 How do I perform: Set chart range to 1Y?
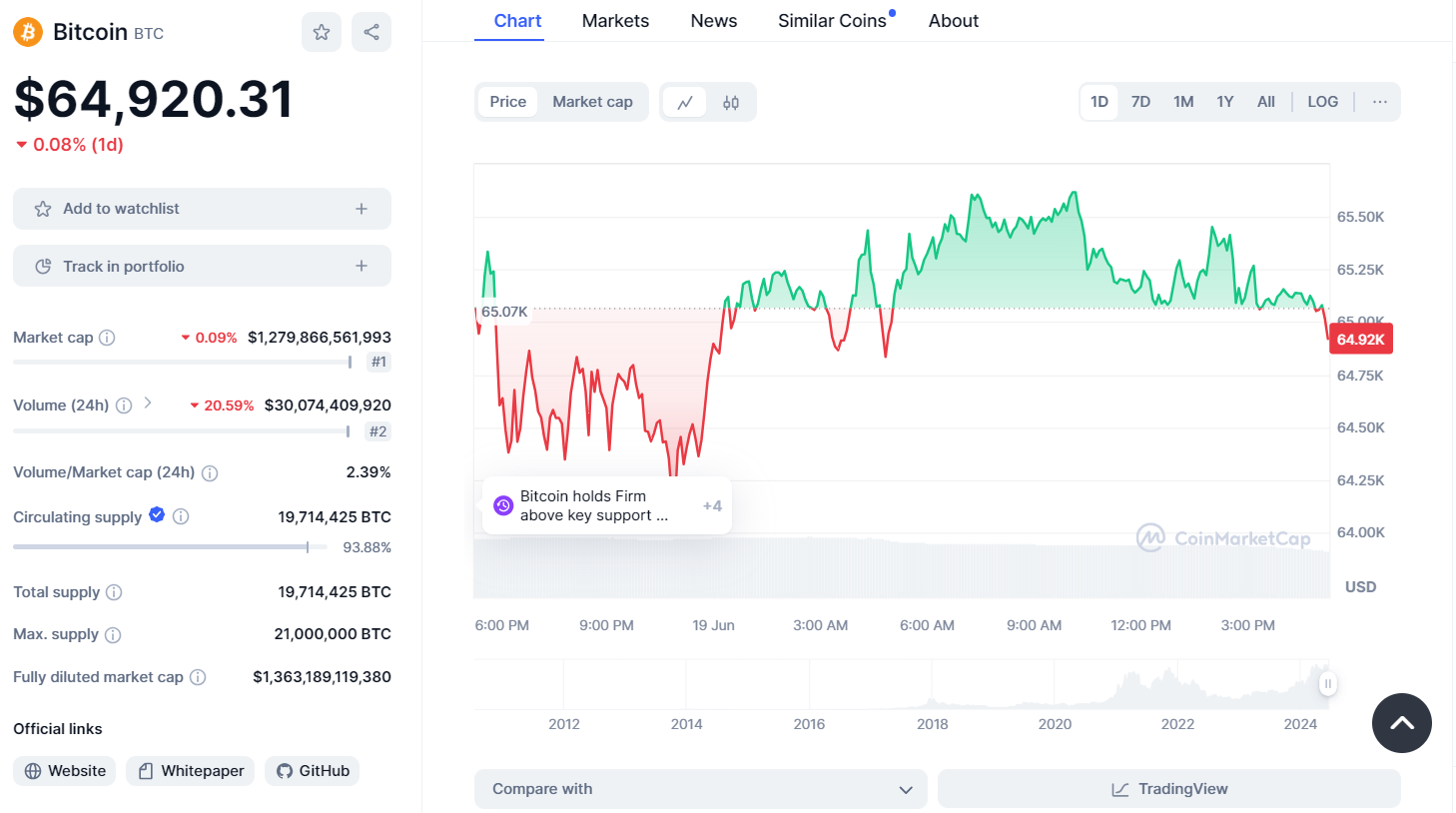1225,102
